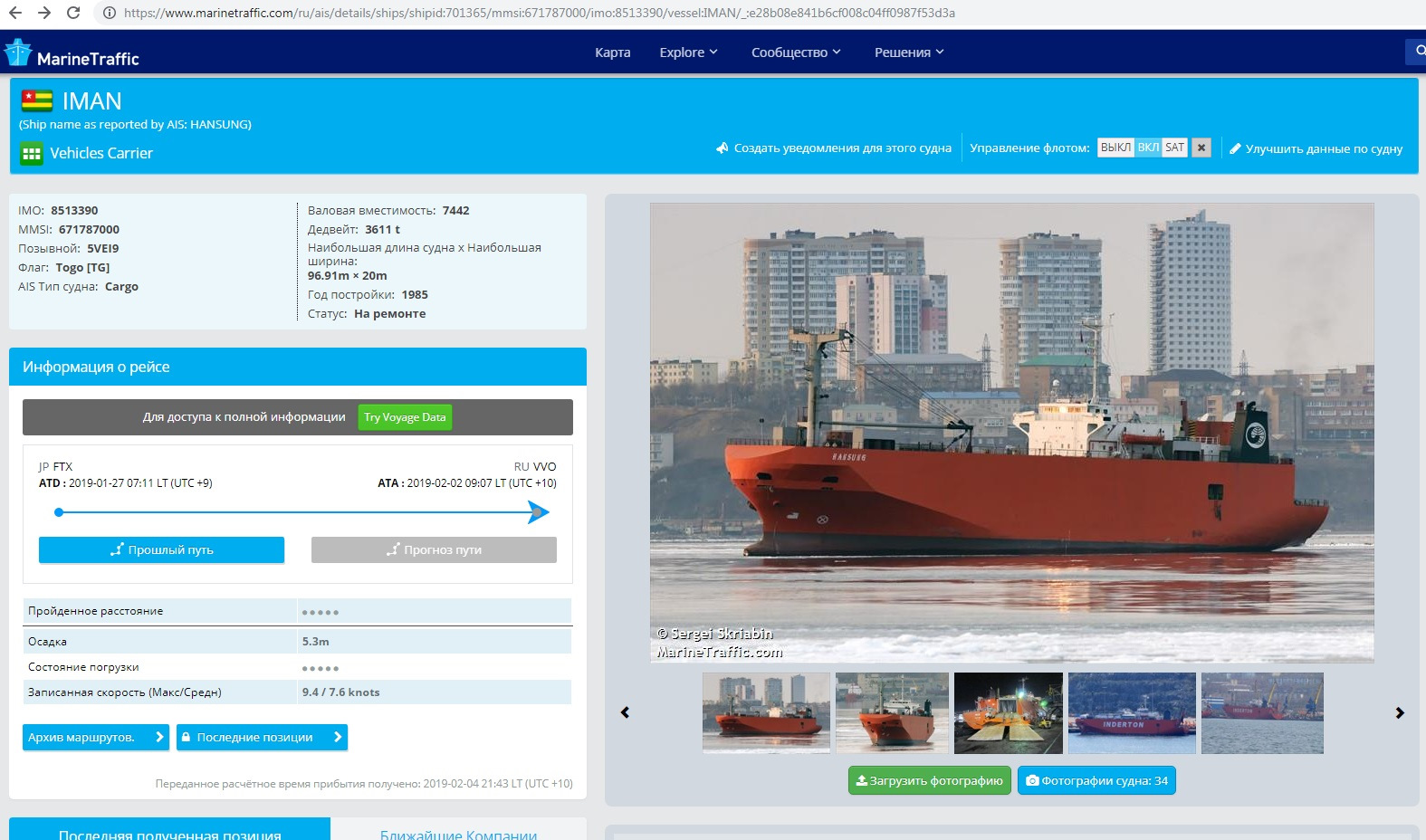Click the Togo flag icon beside IMAN

37,100
